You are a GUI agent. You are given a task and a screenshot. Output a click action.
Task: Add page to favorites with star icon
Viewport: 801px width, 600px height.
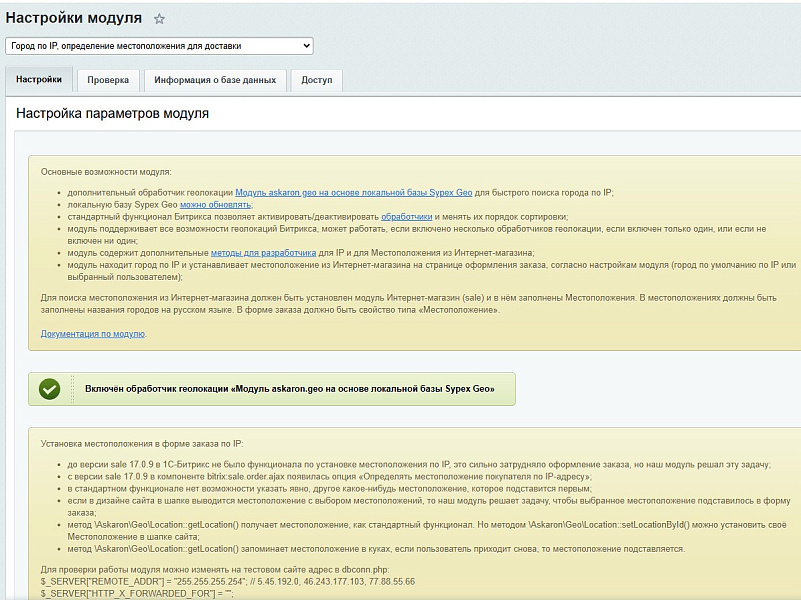pyautogui.click(x=159, y=19)
